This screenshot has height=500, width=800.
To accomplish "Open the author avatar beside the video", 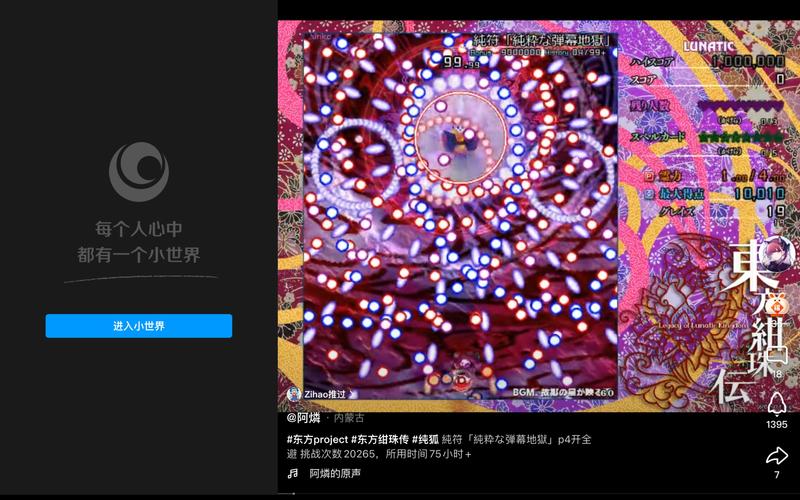I will pos(777,254).
